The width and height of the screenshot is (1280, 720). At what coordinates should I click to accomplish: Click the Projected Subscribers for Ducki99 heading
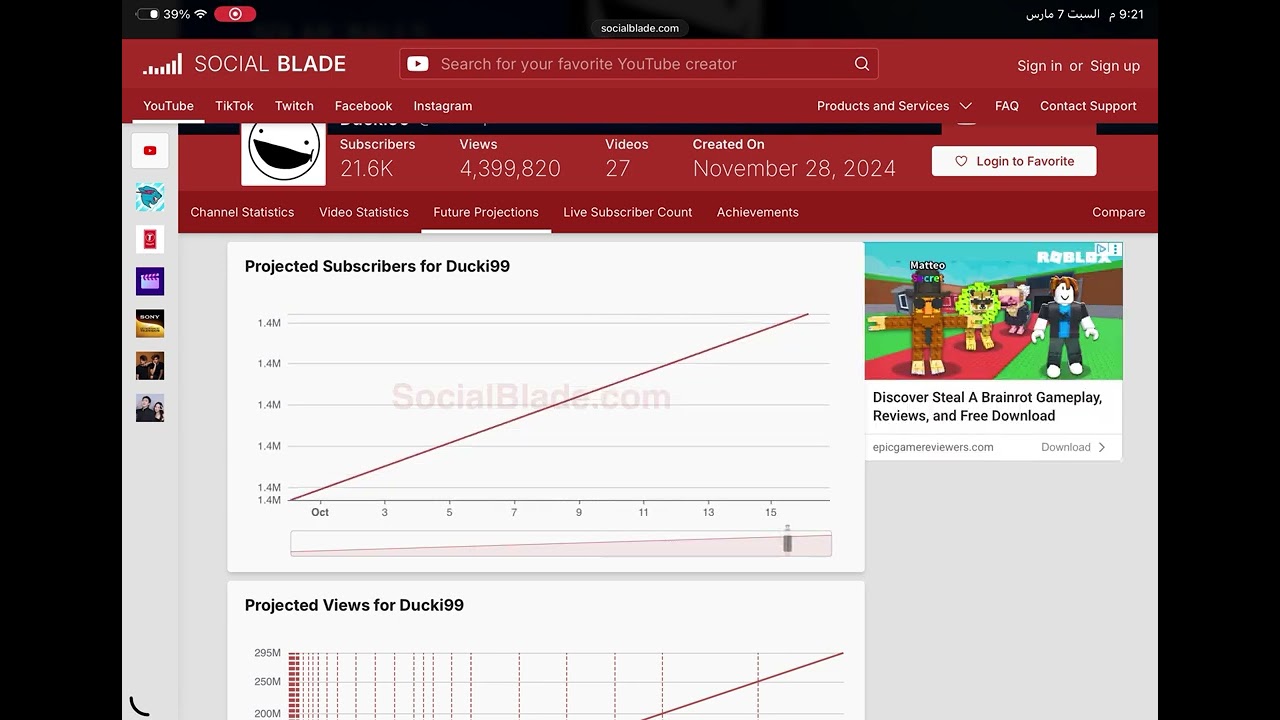377,266
